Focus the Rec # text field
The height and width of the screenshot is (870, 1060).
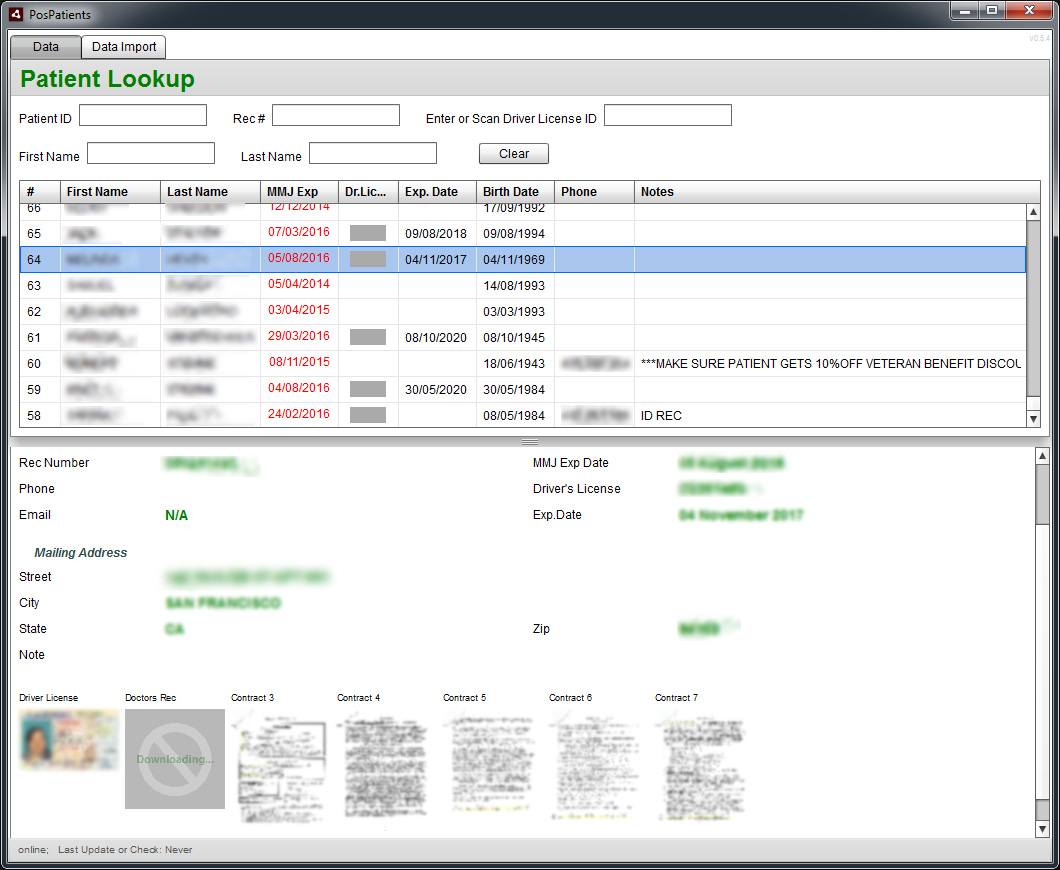click(x=335, y=116)
